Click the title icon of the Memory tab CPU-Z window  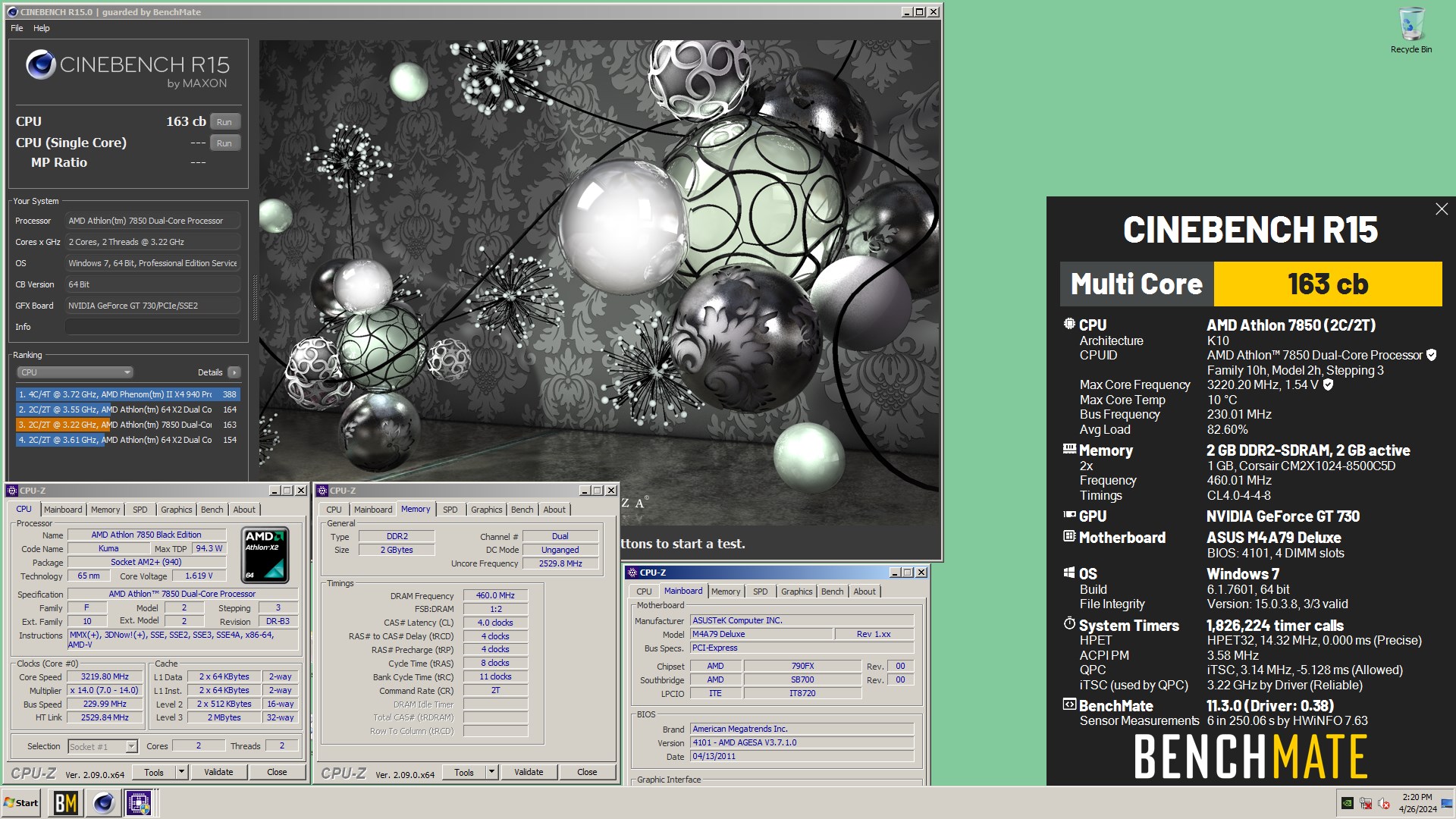322,491
